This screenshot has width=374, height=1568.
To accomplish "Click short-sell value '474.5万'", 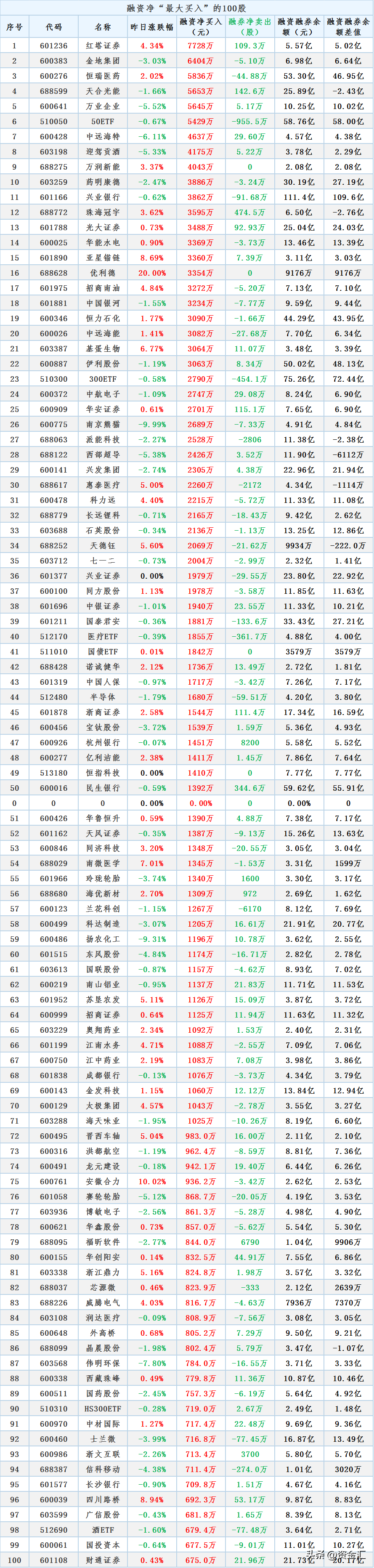I will tap(250, 213).
